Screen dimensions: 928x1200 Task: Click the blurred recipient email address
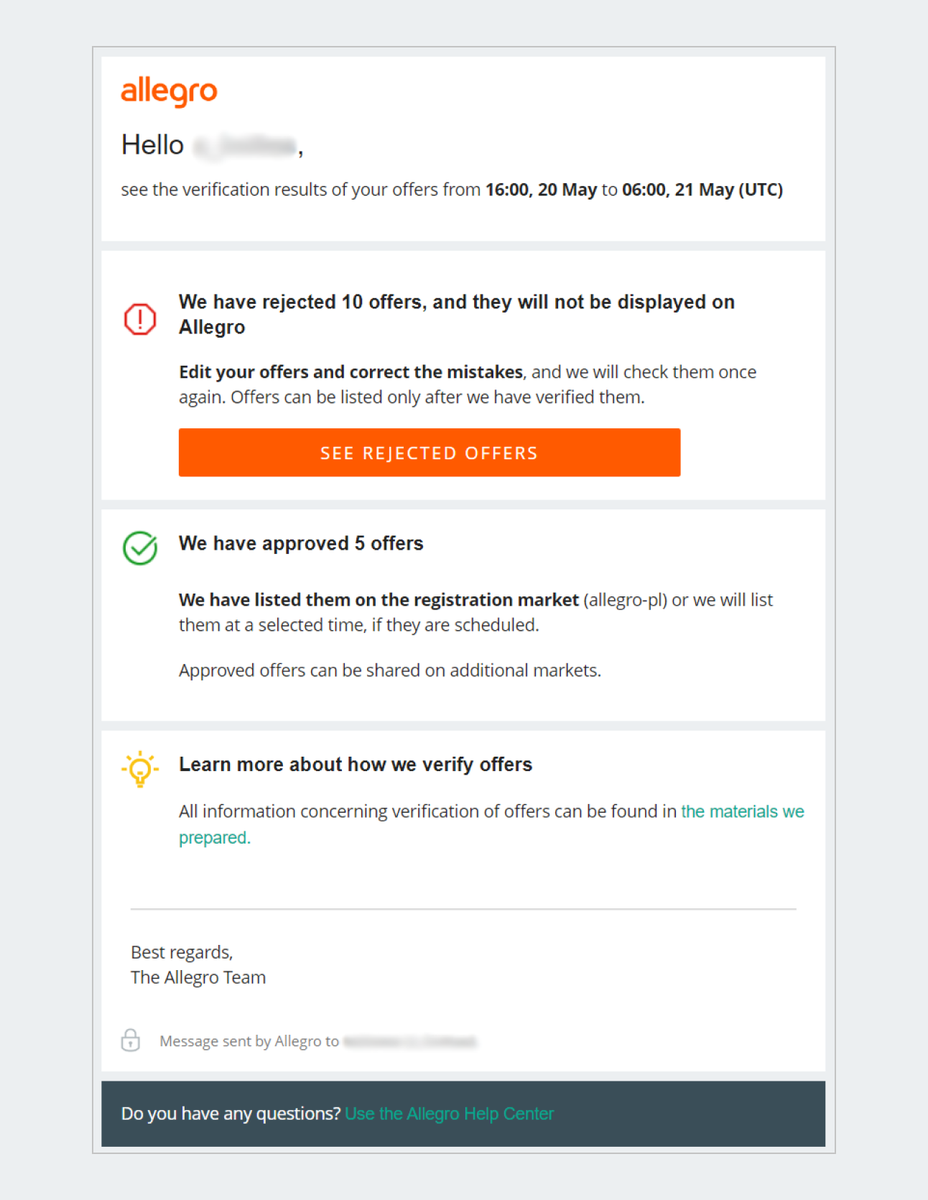409,1042
